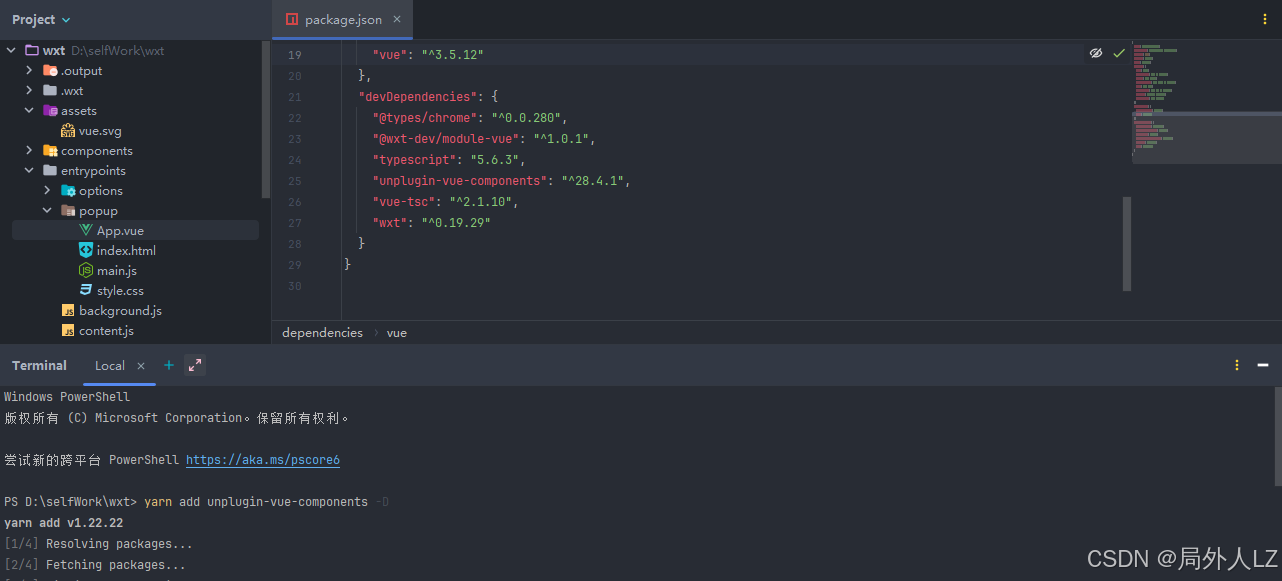Open editor tab options menu
Image resolution: width=1282 pixels, height=581 pixels.
[1265, 19]
